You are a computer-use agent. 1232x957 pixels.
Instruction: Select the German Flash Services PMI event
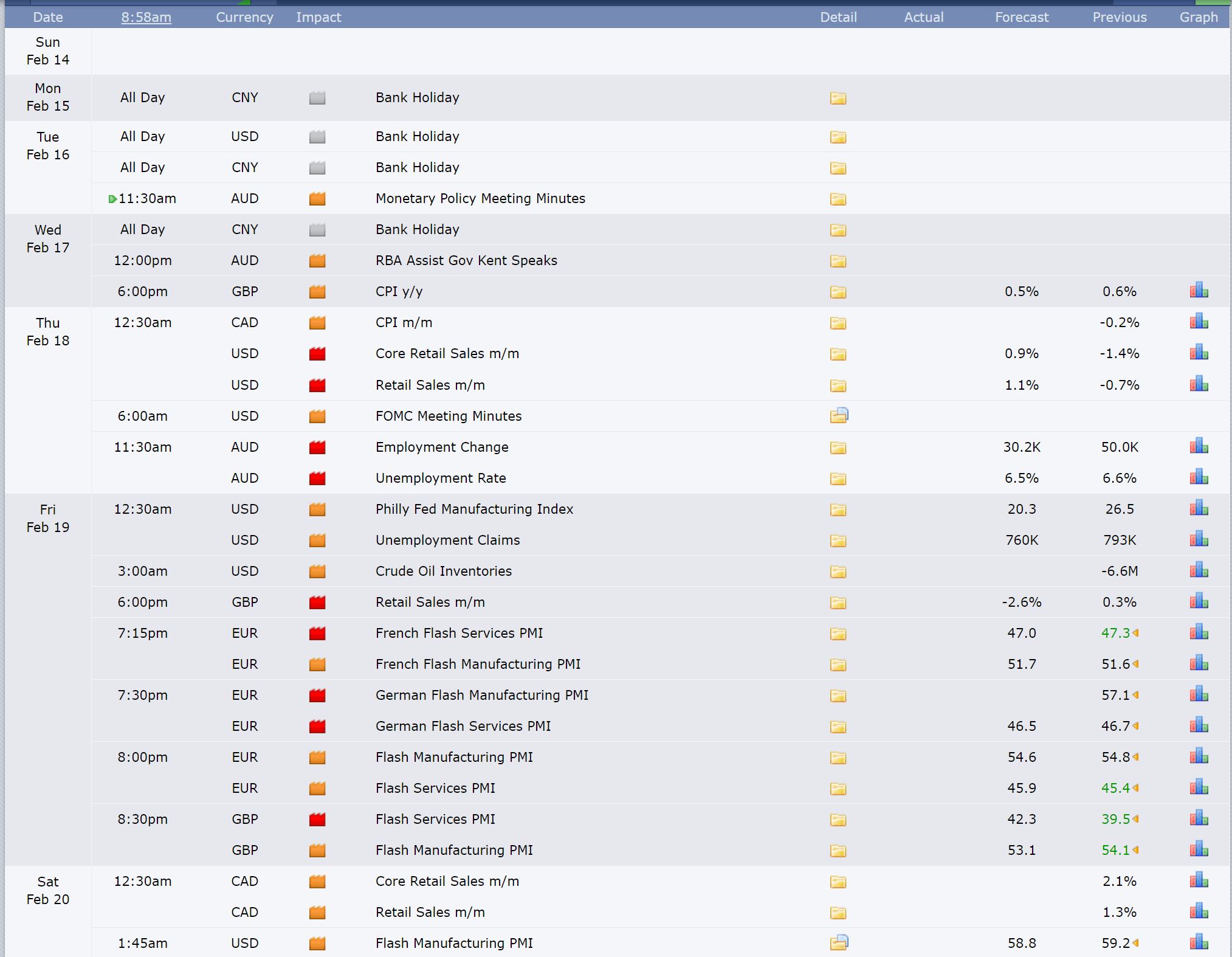[x=463, y=726]
